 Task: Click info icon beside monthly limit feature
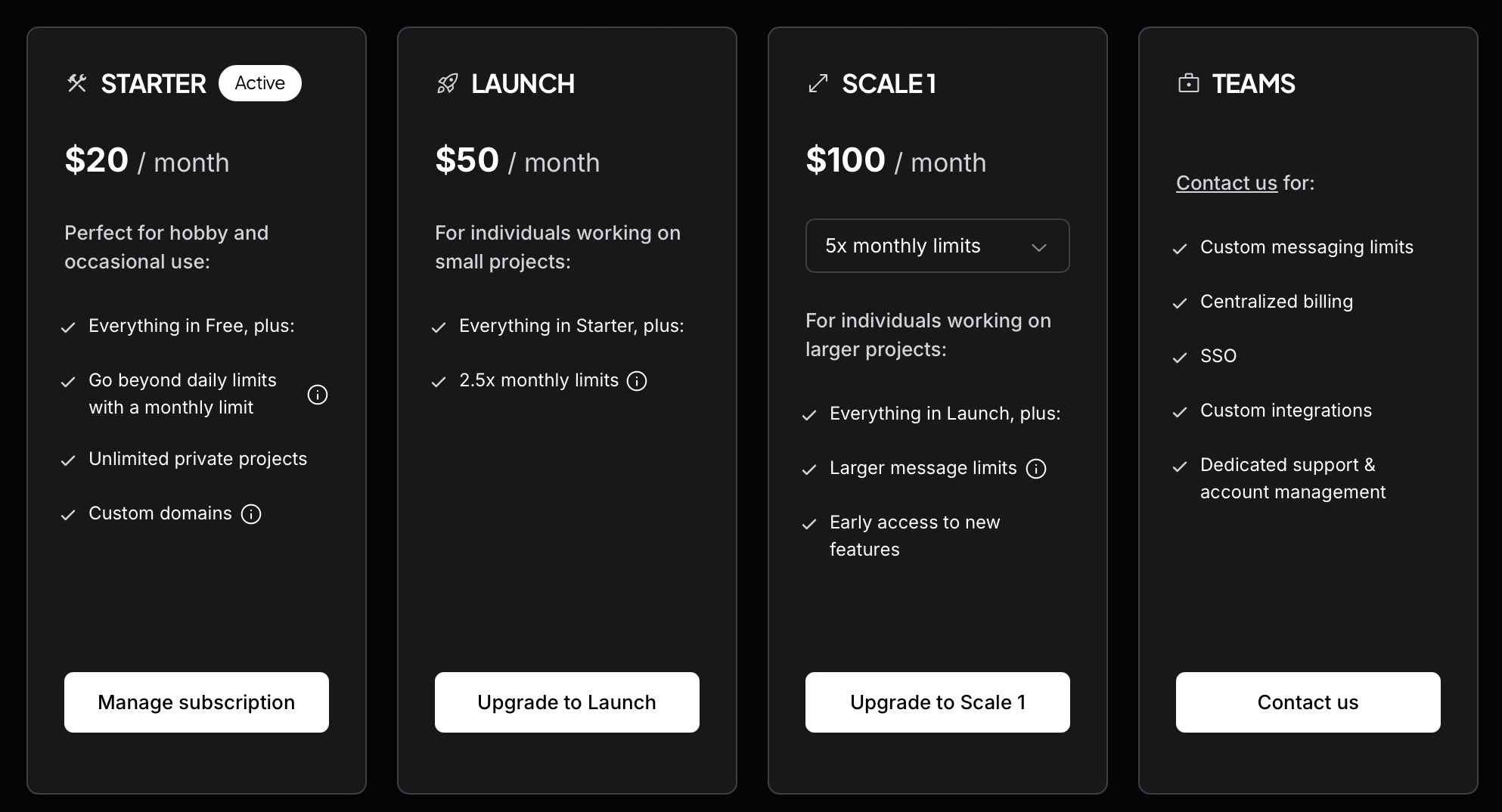[x=318, y=395]
